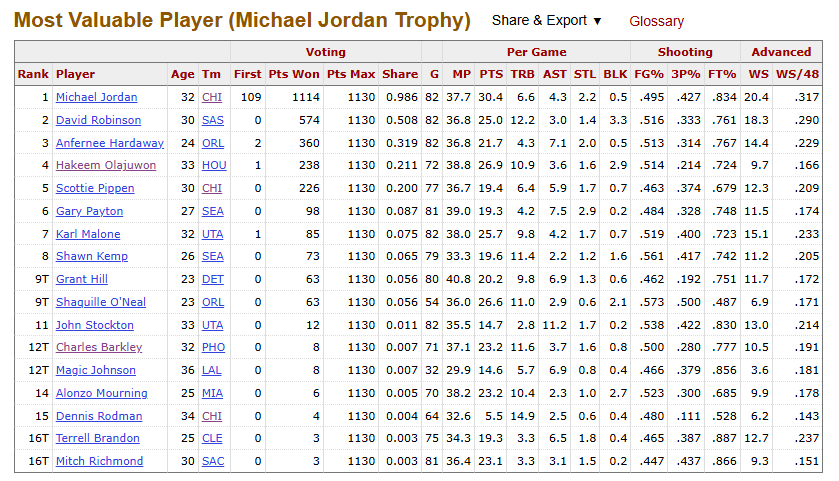Open CHI team link in Michael Jordan row

[x=212, y=97]
